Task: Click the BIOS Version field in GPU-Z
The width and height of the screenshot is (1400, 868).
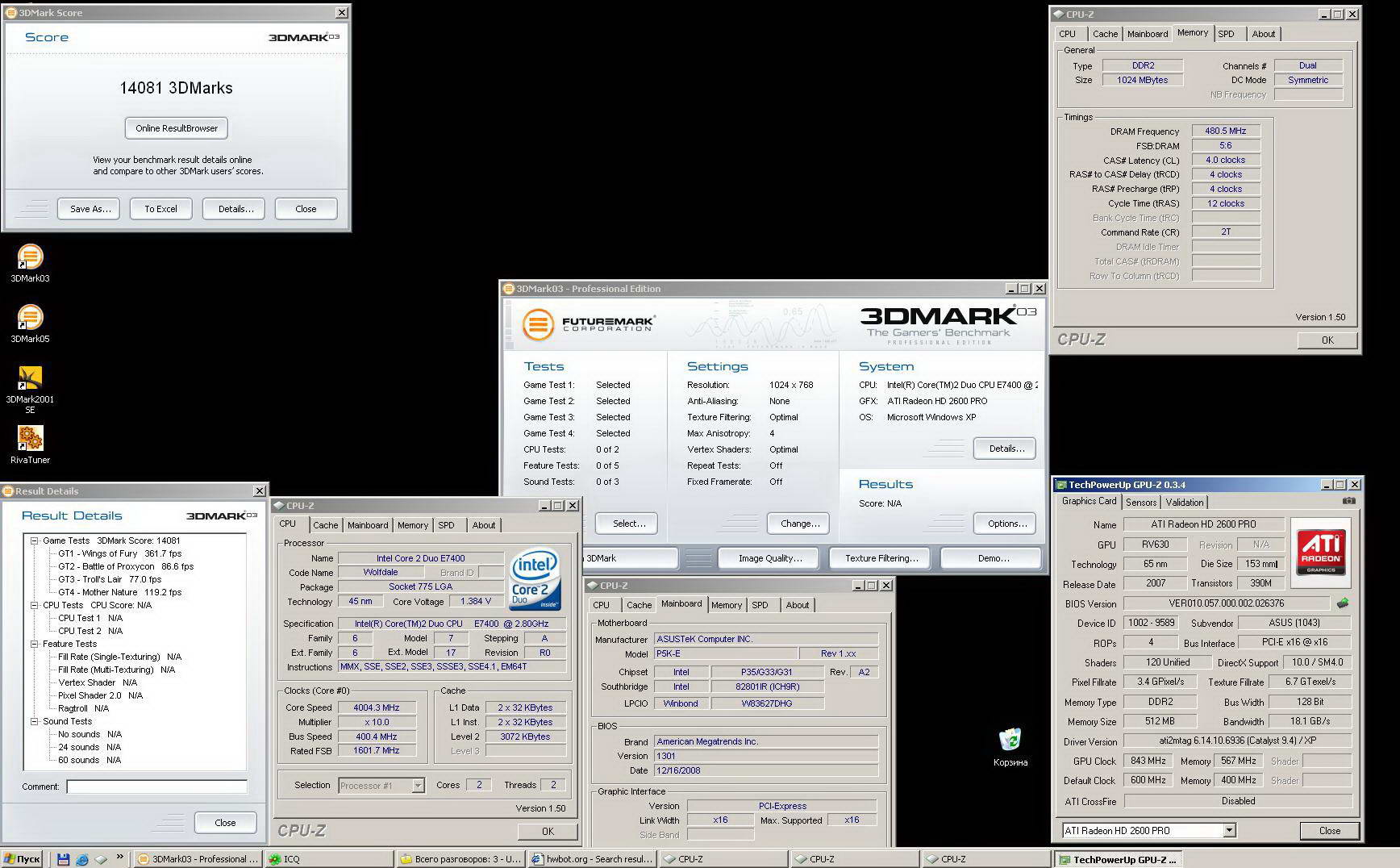Action: (1226, 603)
